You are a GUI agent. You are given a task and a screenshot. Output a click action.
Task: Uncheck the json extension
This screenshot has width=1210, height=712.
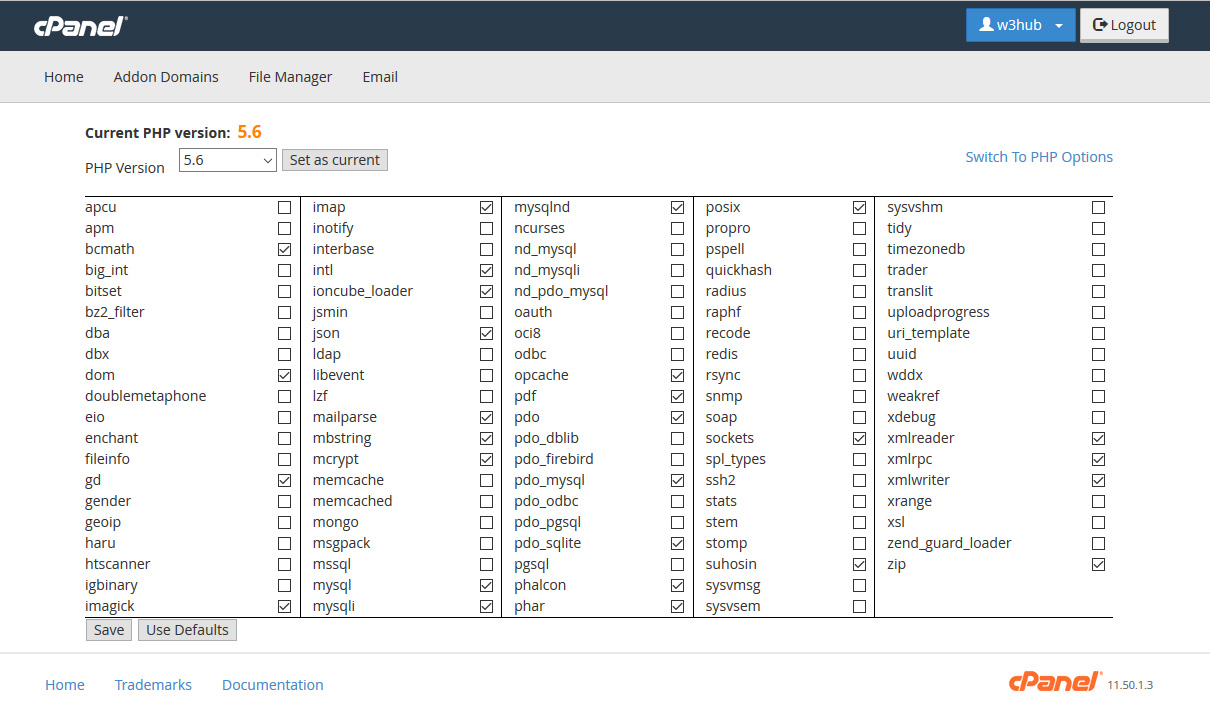click(487, 333)
